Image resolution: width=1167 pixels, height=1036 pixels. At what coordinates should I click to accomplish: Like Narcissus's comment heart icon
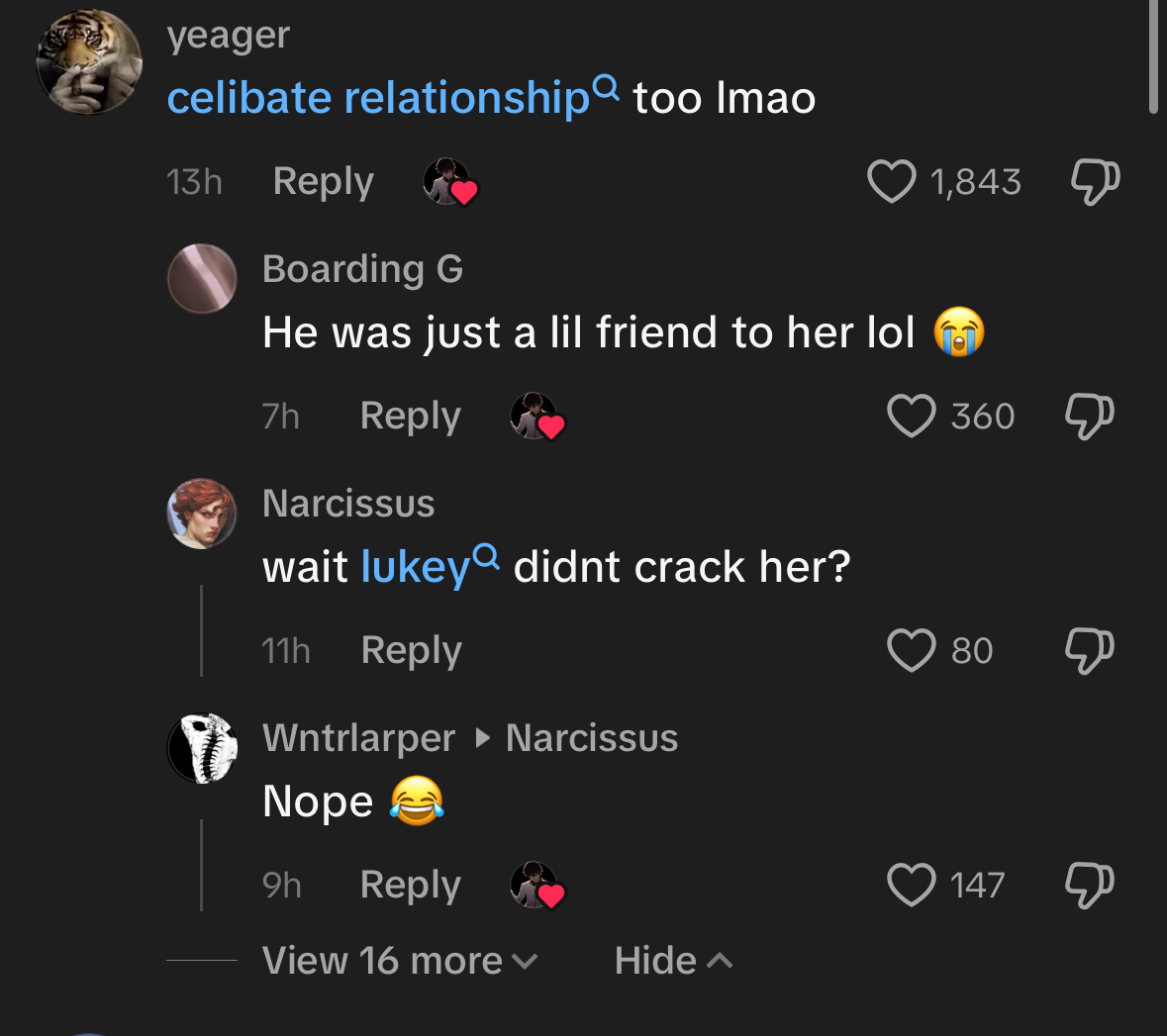point(911,650)
